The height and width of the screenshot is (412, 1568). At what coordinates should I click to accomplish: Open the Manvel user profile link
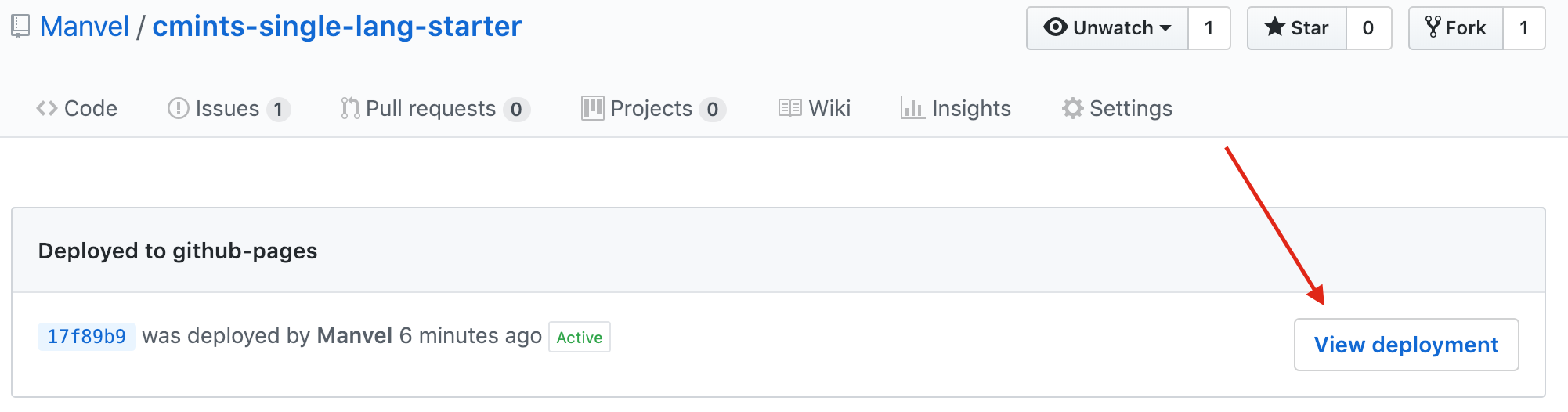[85, 27]
